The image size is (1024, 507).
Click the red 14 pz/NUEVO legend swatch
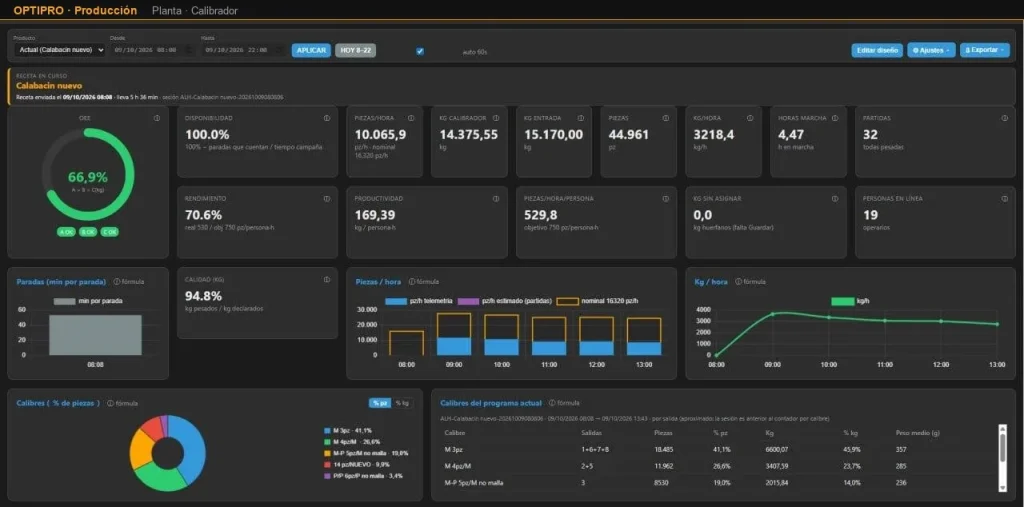[x=327, y=465]
